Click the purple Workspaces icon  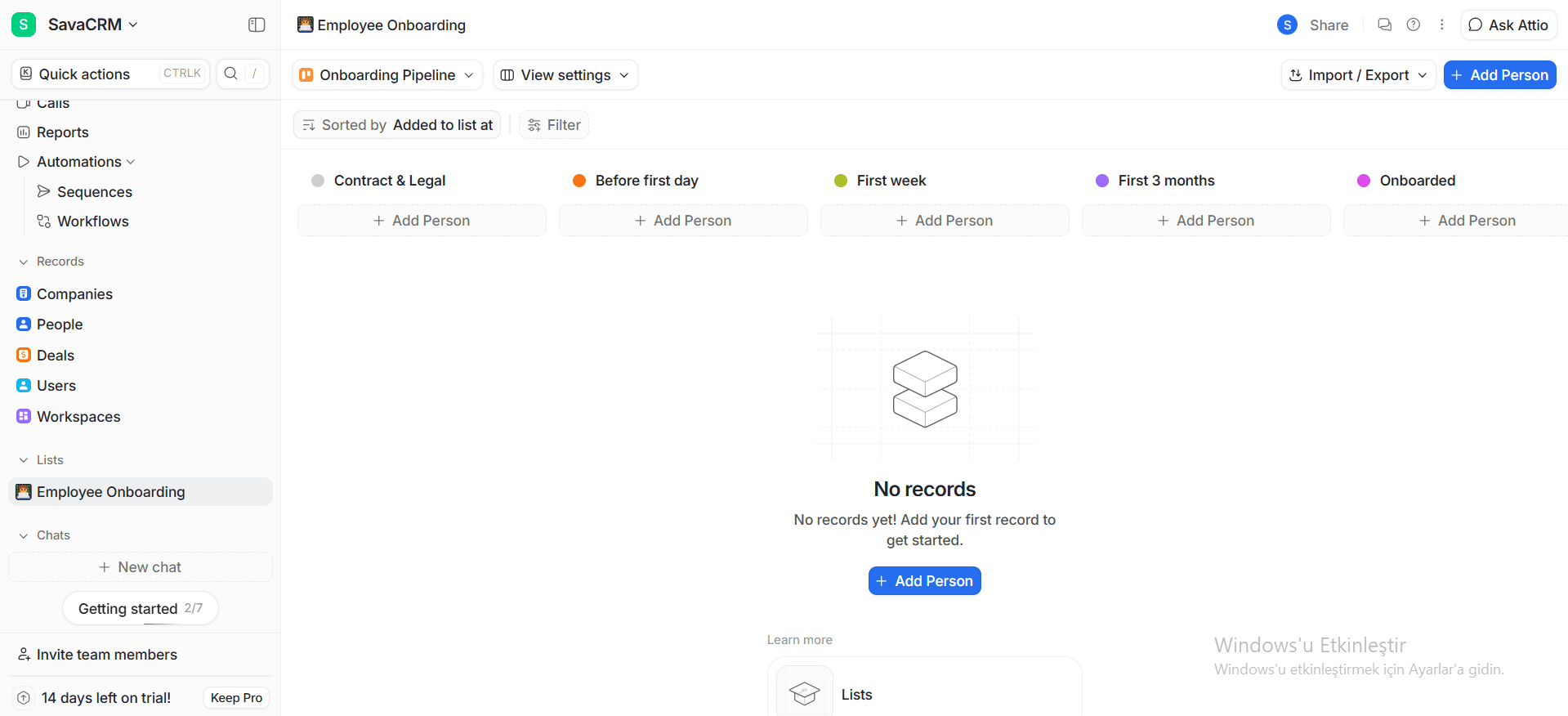coord(24,416)
